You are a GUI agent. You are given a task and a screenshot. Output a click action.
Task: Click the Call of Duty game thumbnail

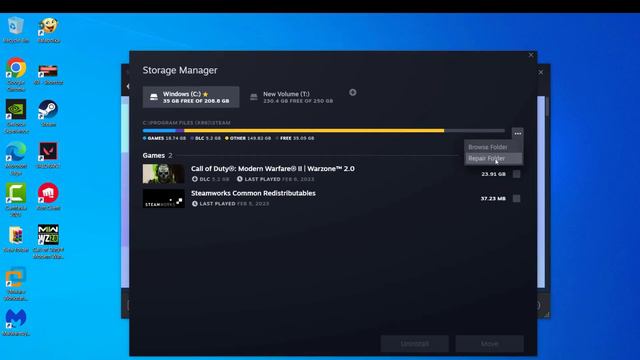pyautogui.click(x=164, y=174)
